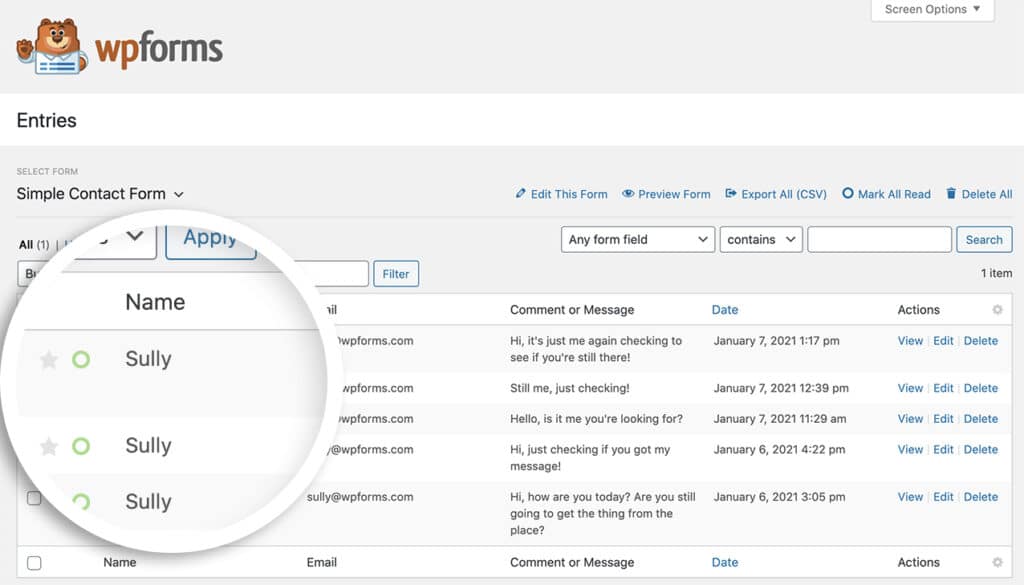Click the gear icon in the table header
Viewport: 1024px width, 585px height.
pyautogui.click(x=997, y=309)
